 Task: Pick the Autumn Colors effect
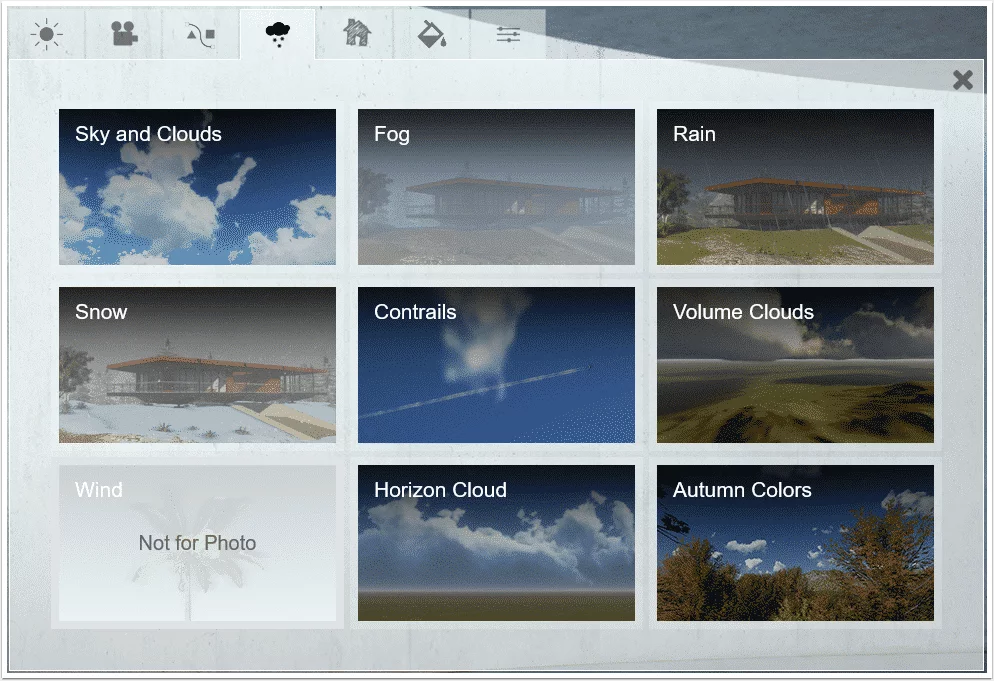[795, 543]
